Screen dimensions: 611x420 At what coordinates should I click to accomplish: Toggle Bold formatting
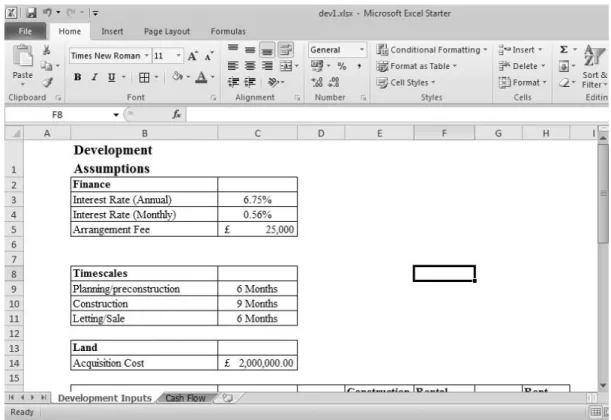78,77
